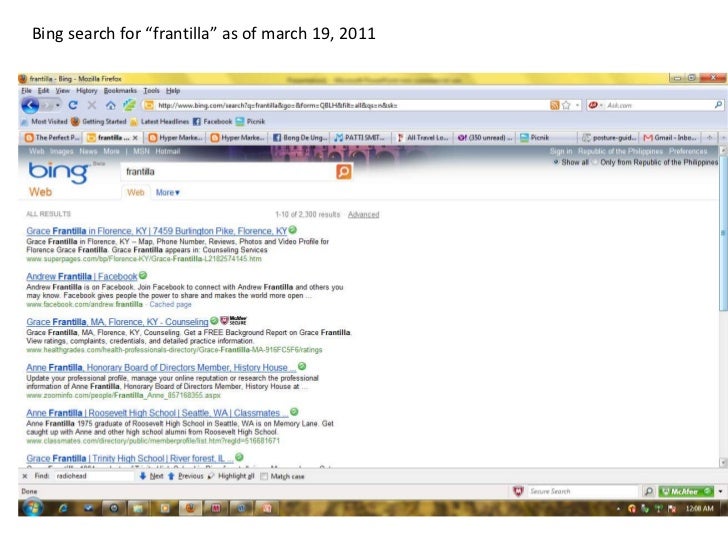Open the McAfee toolbar dropdown arrow

720,491
